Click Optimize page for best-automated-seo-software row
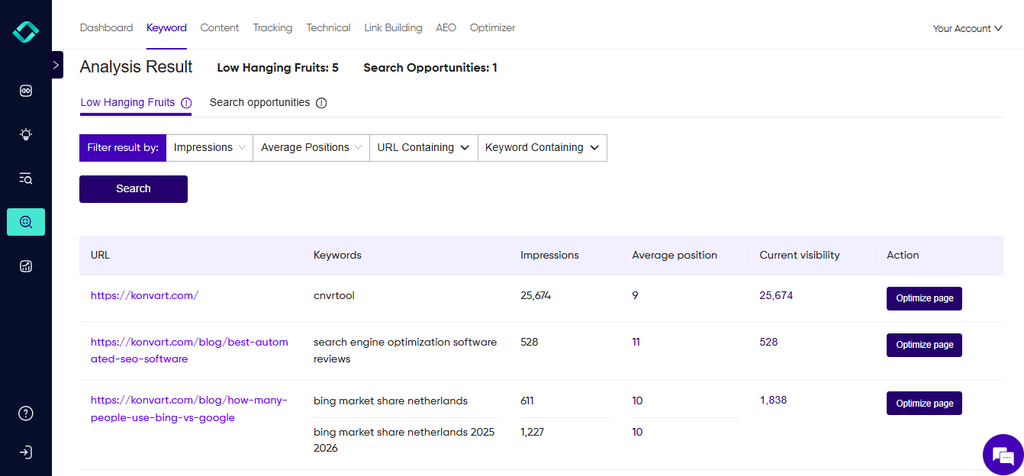Viewport: 1024px width, 476px height. [924, 345]
